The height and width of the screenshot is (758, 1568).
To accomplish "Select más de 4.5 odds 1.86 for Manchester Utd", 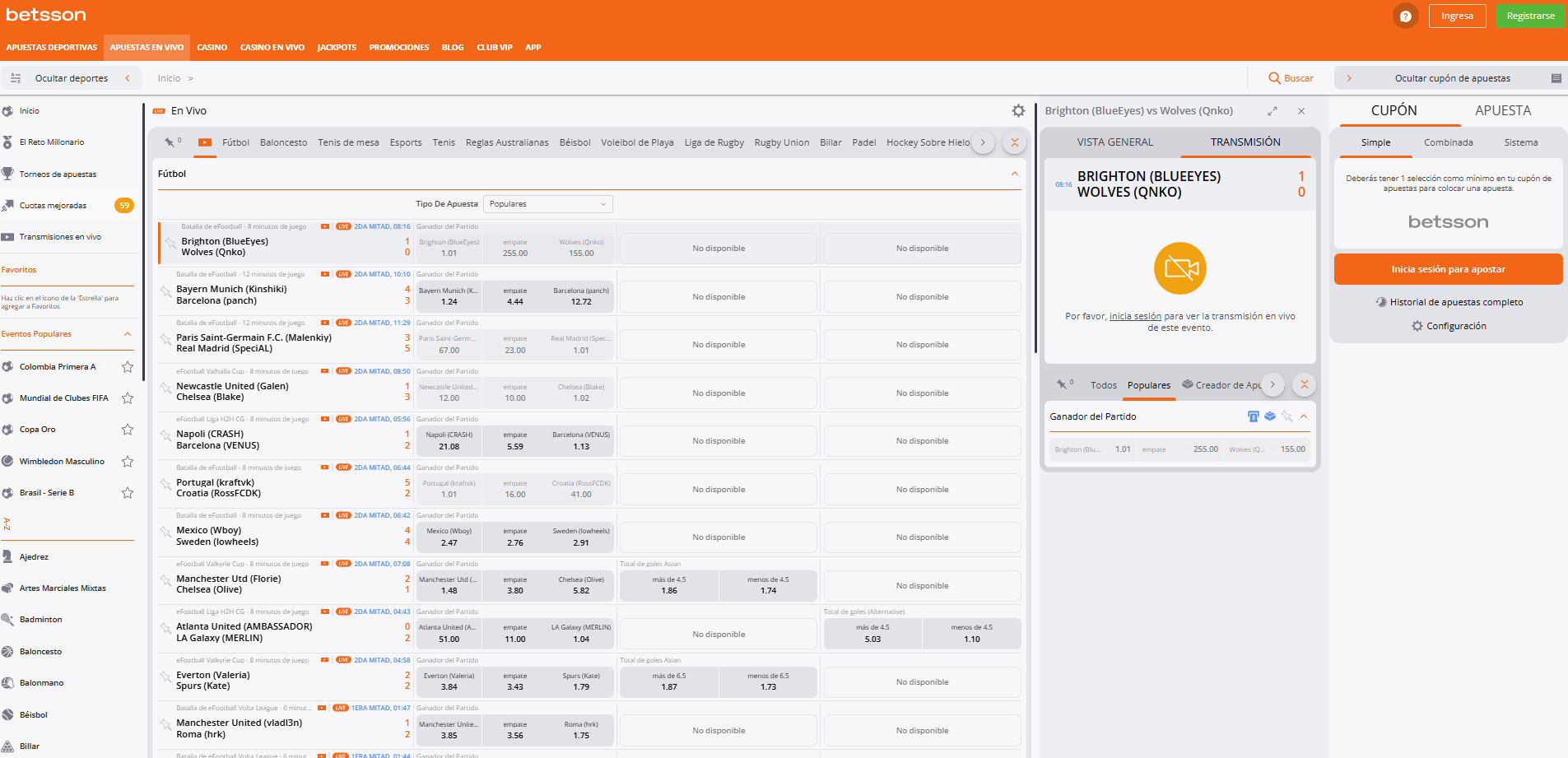I will 669,585.
